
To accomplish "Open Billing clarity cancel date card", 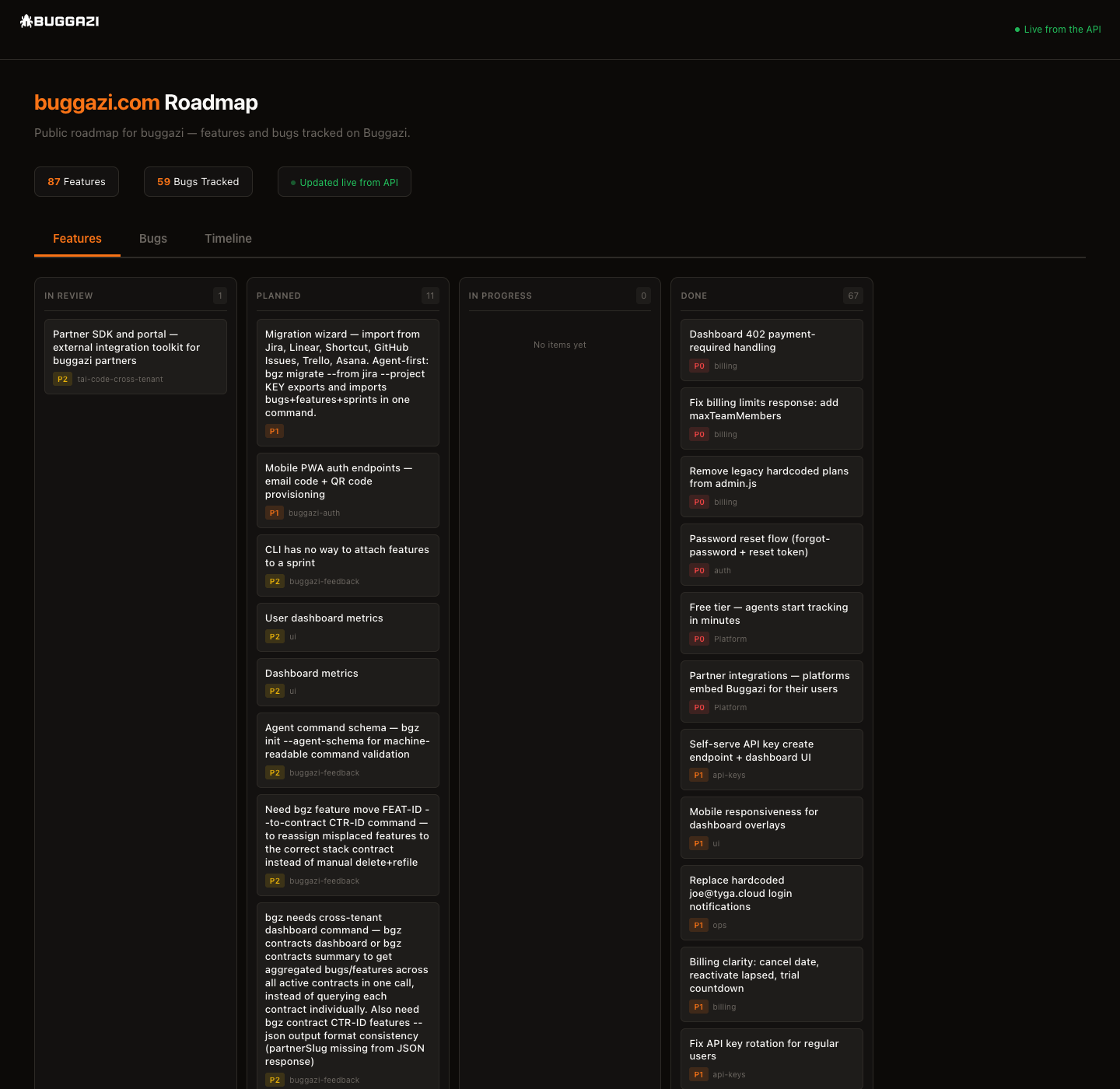I will (x=772, y=984).
